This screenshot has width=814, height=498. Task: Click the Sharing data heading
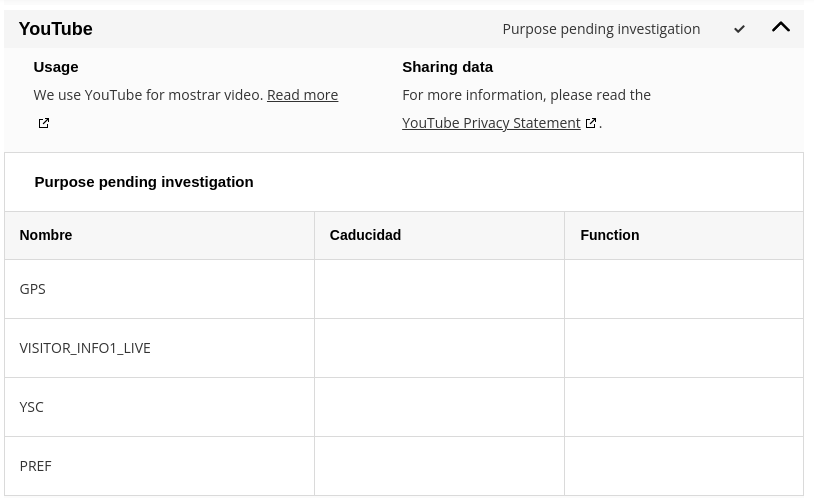pos(447,67)
